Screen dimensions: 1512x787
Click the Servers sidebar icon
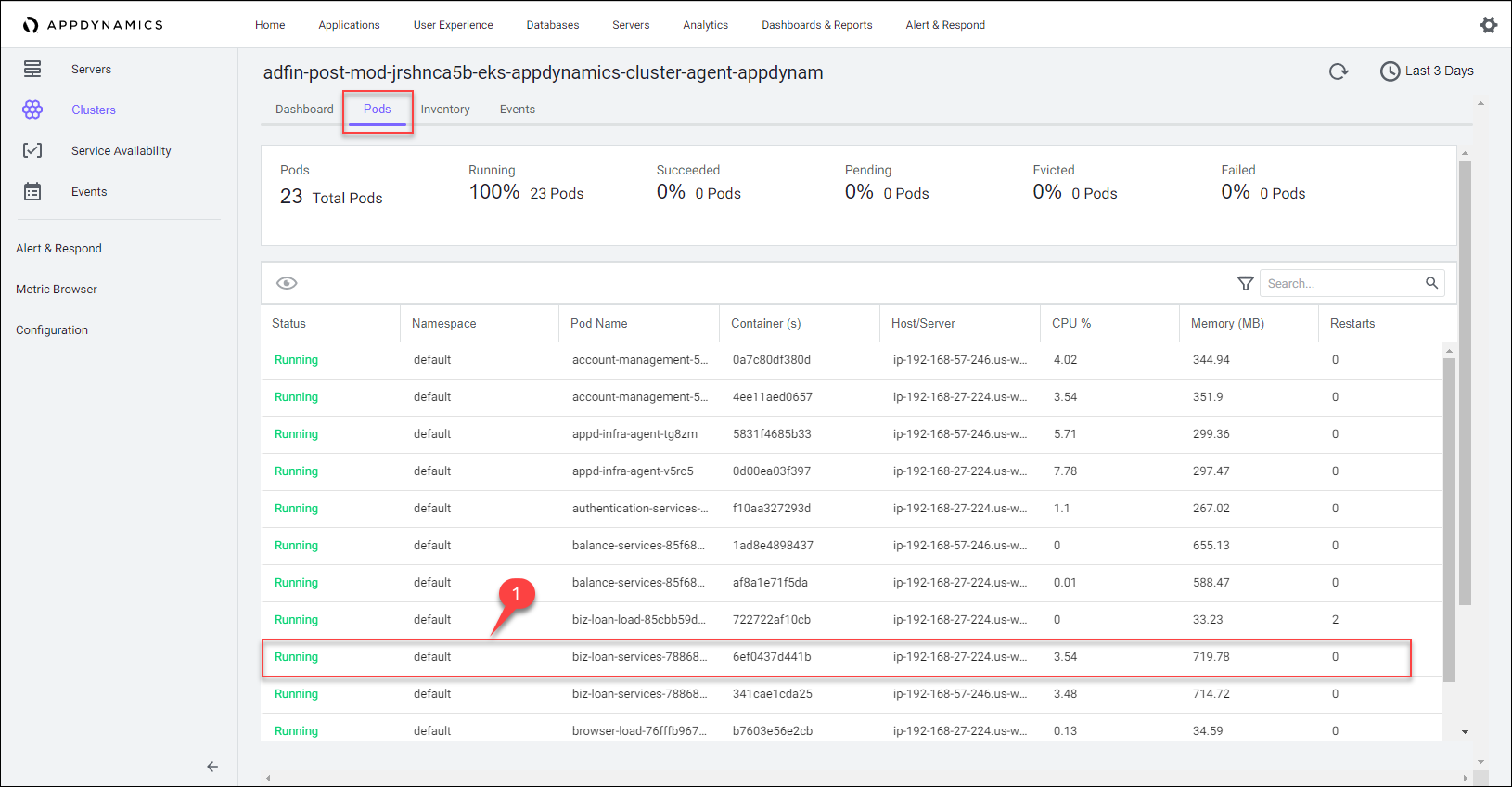pos(32,69)
